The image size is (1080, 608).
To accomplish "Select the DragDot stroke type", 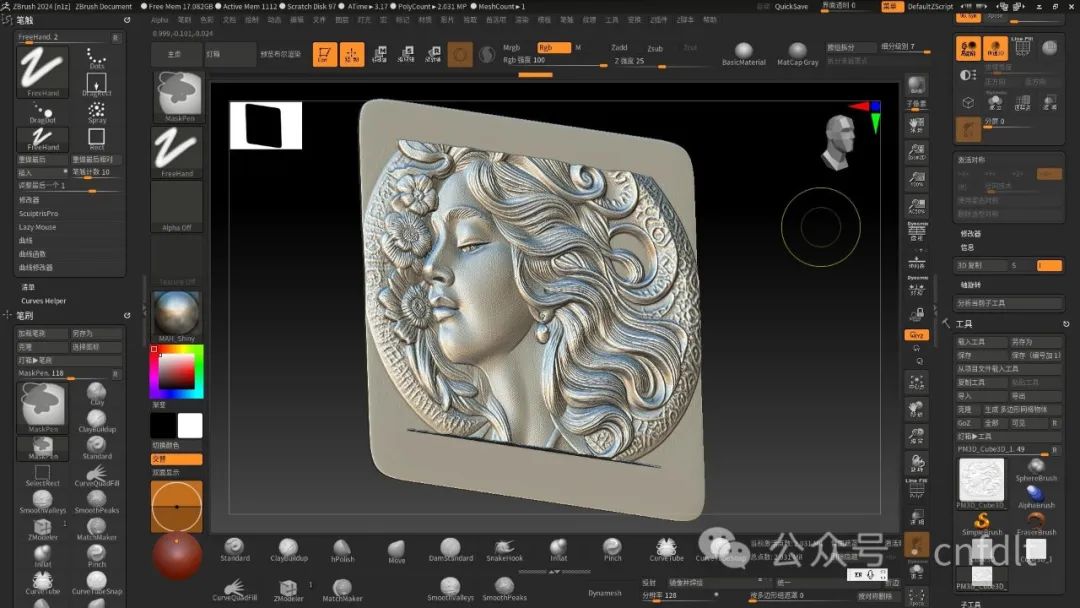I will click(42, 113).
